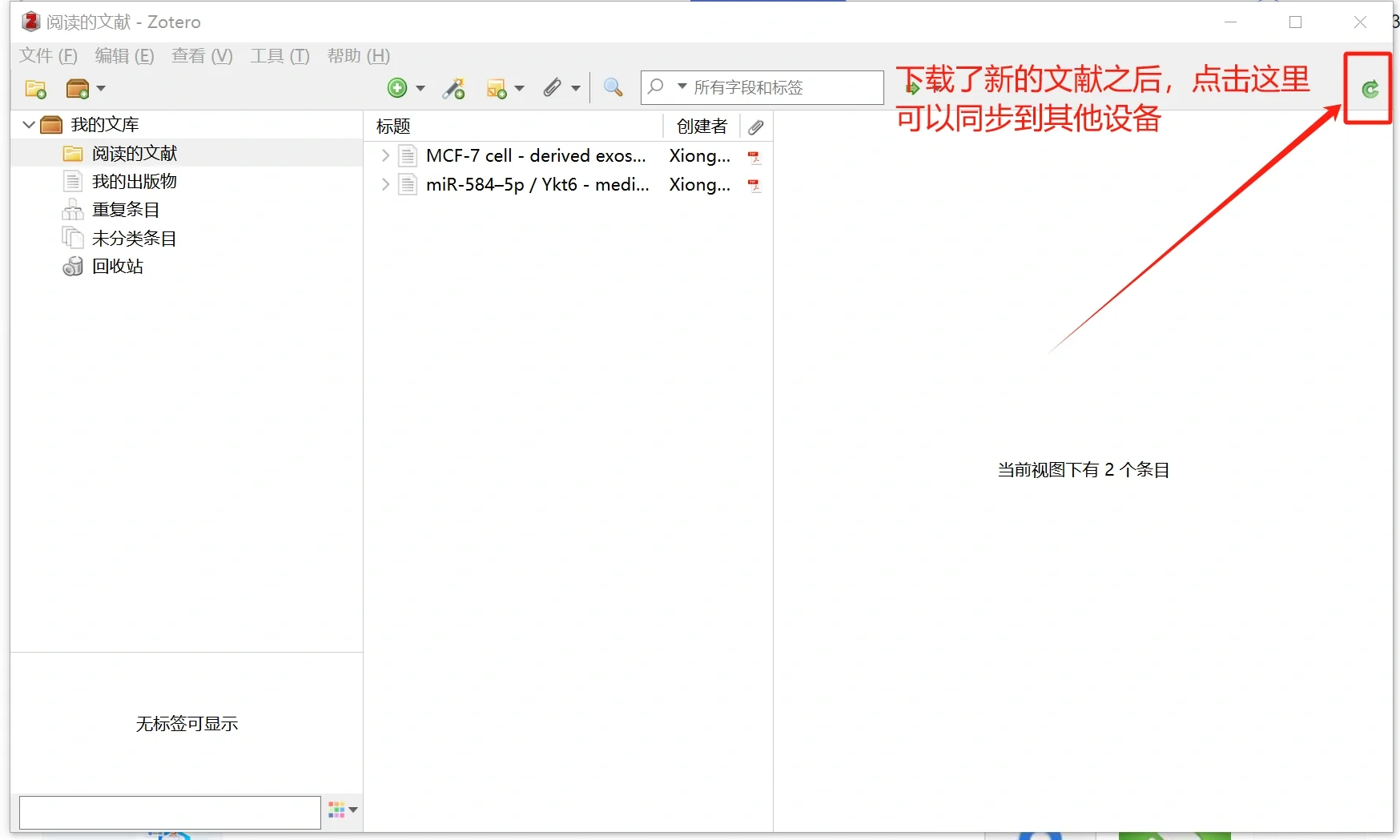Expand the miR-584-5p item row
Screen dimensions: 1400x840
tap(384, 184)
